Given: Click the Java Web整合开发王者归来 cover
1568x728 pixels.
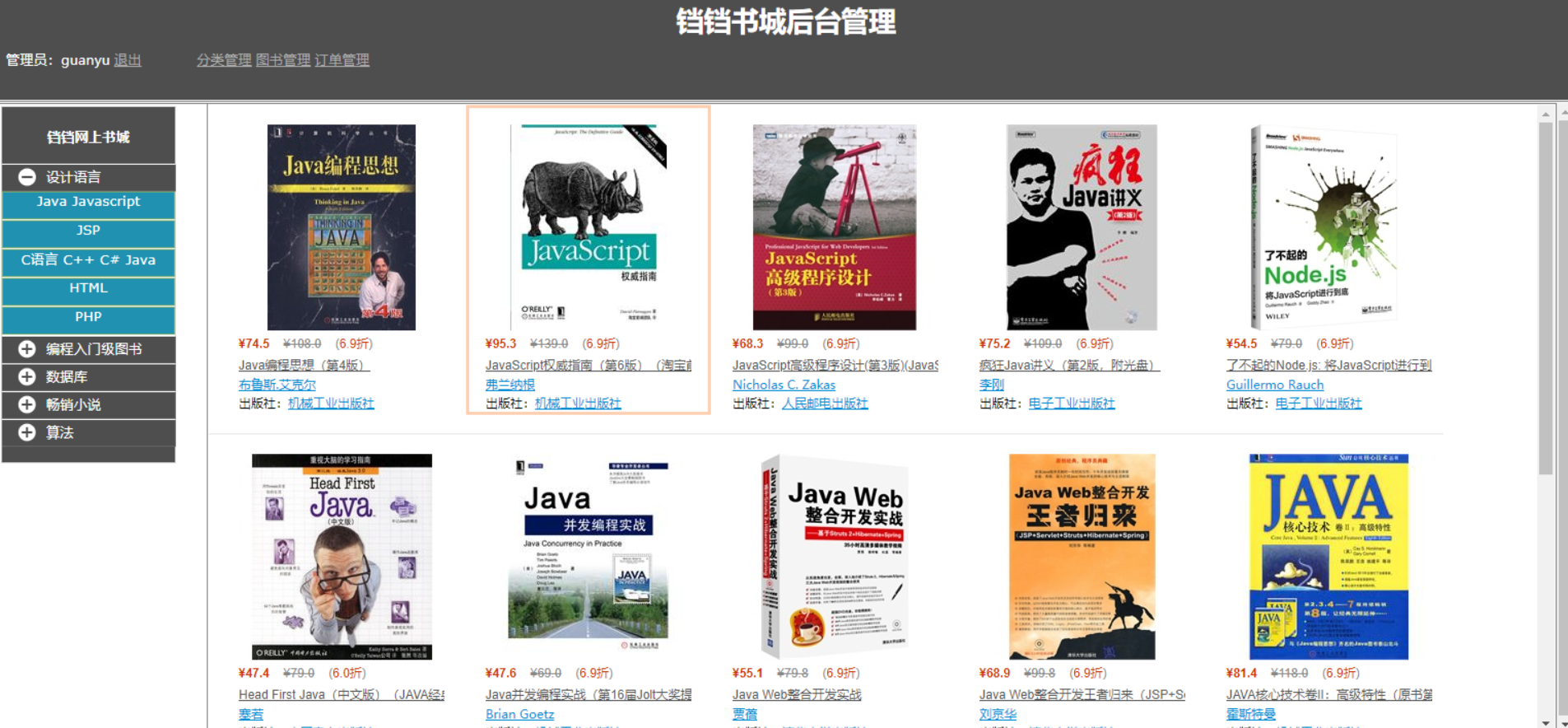Looking at the screenshot, I should tap(1082, 557).
